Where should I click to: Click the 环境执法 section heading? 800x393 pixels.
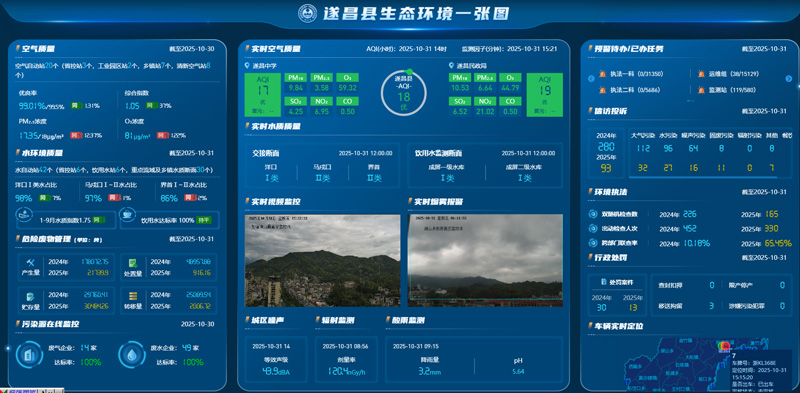[x=611, y=192]
